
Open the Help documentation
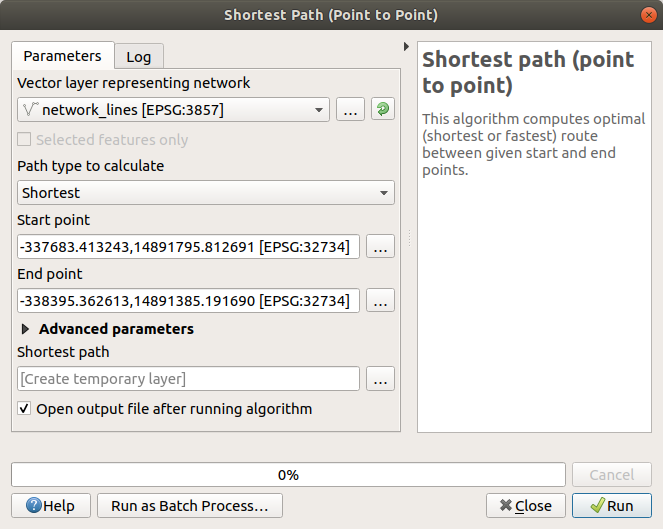[x=50, y=506]
